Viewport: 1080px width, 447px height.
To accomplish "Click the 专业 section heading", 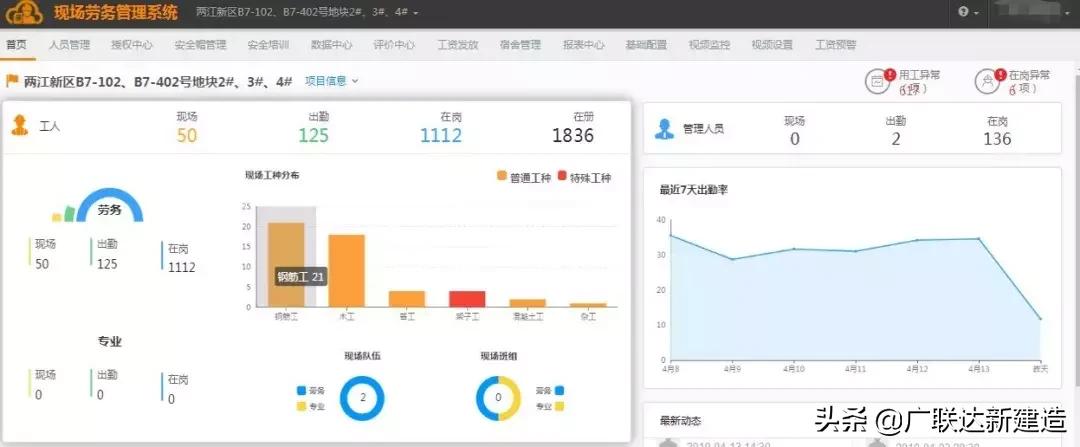I will (x=110, y=341).
